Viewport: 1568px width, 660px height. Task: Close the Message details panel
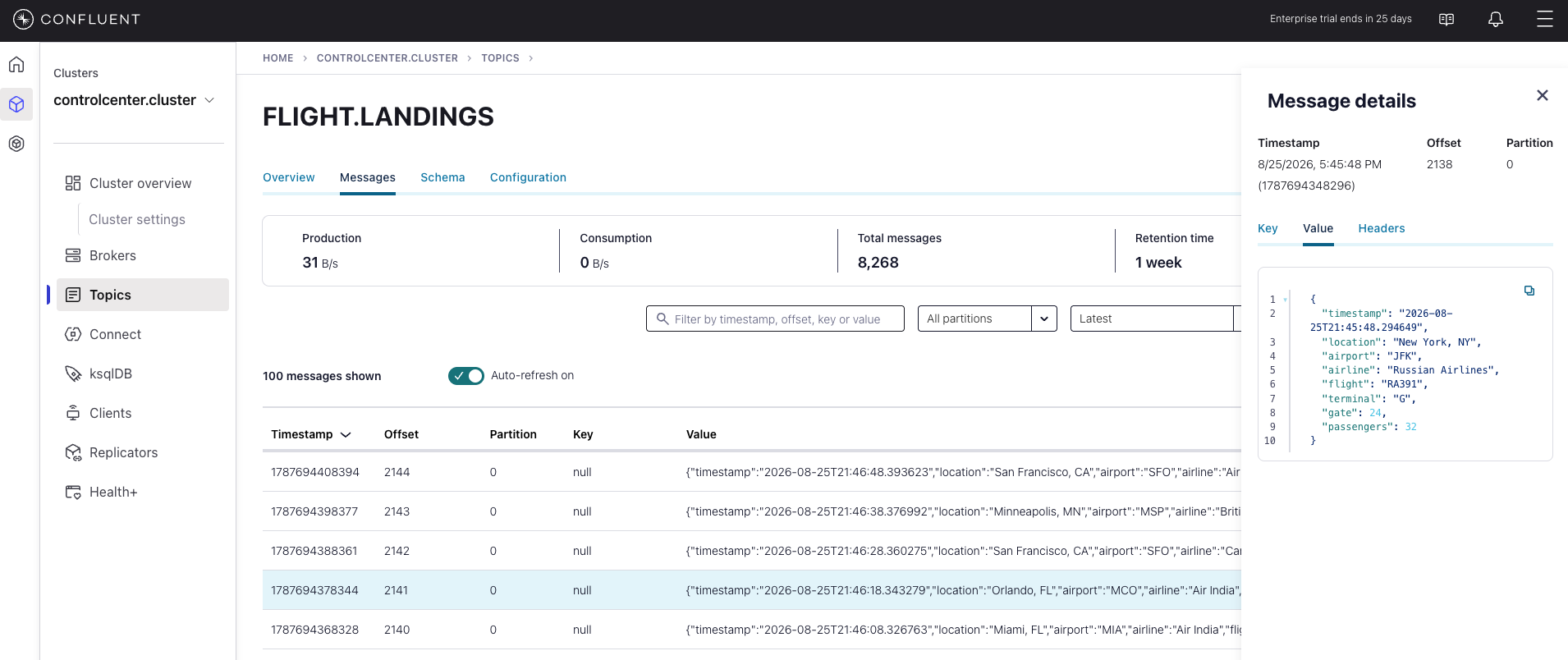[x=1543, y=95]
